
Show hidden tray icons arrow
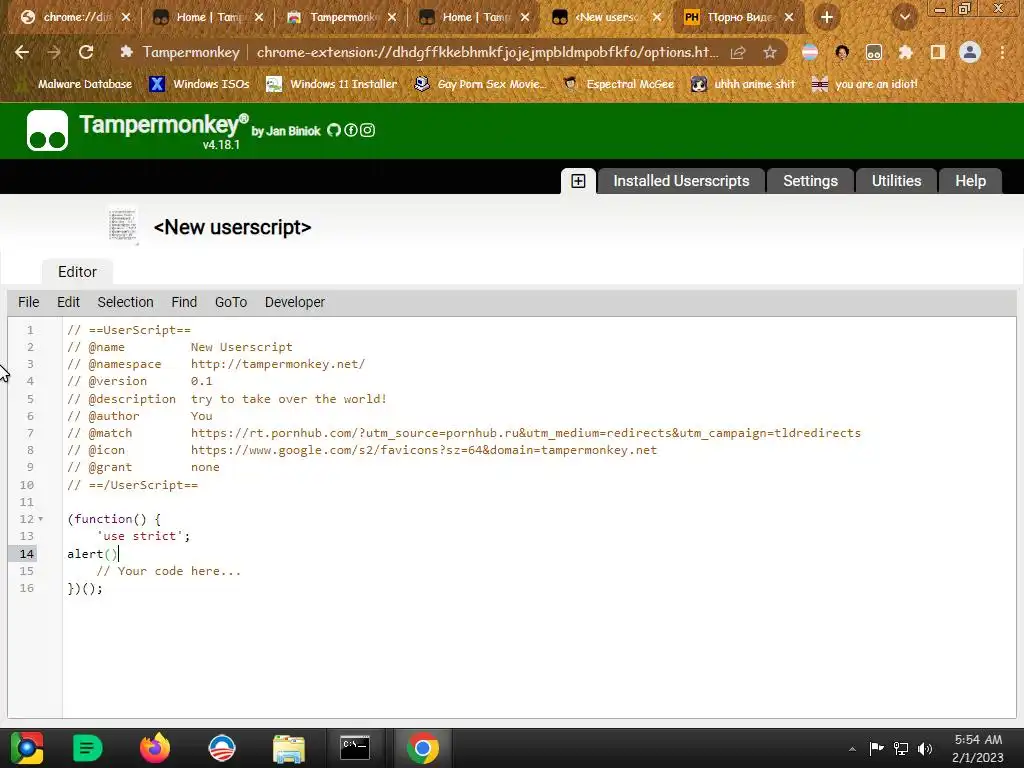coord(852,749)
